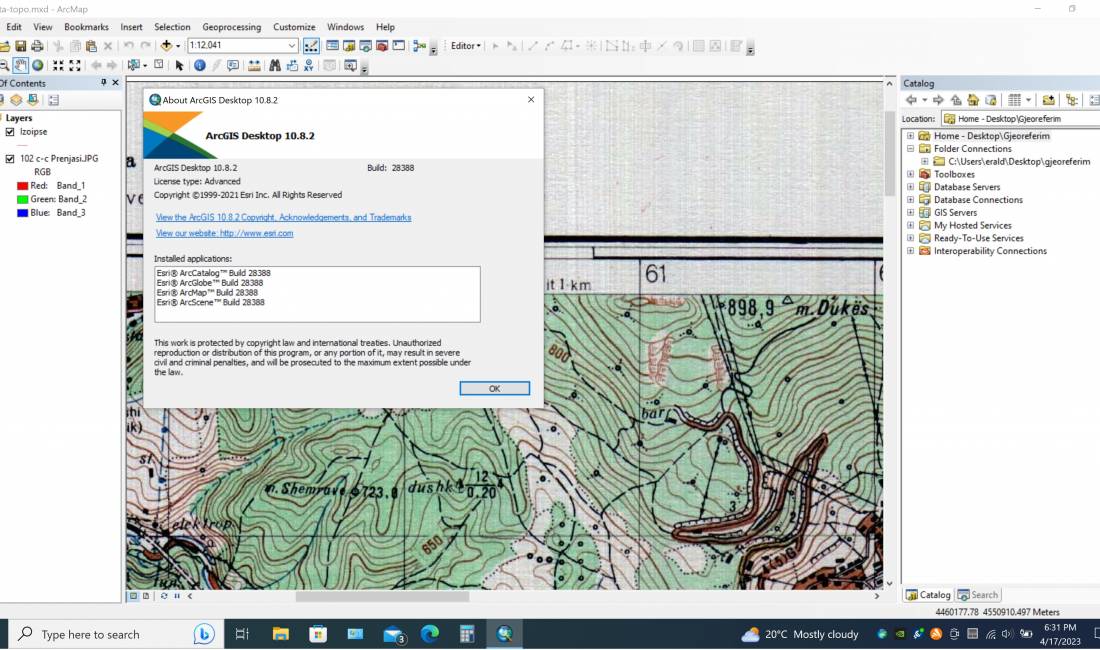Open the Catalog window toolbar icon
The width and height of the screenshot is (1100, 650).
click(349, 46)
